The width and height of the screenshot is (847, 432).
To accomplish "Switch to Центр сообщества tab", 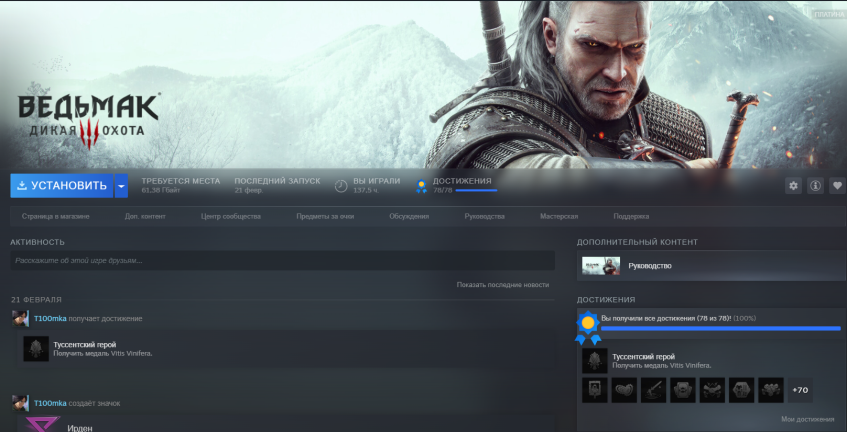I will [x=230, y=216].
